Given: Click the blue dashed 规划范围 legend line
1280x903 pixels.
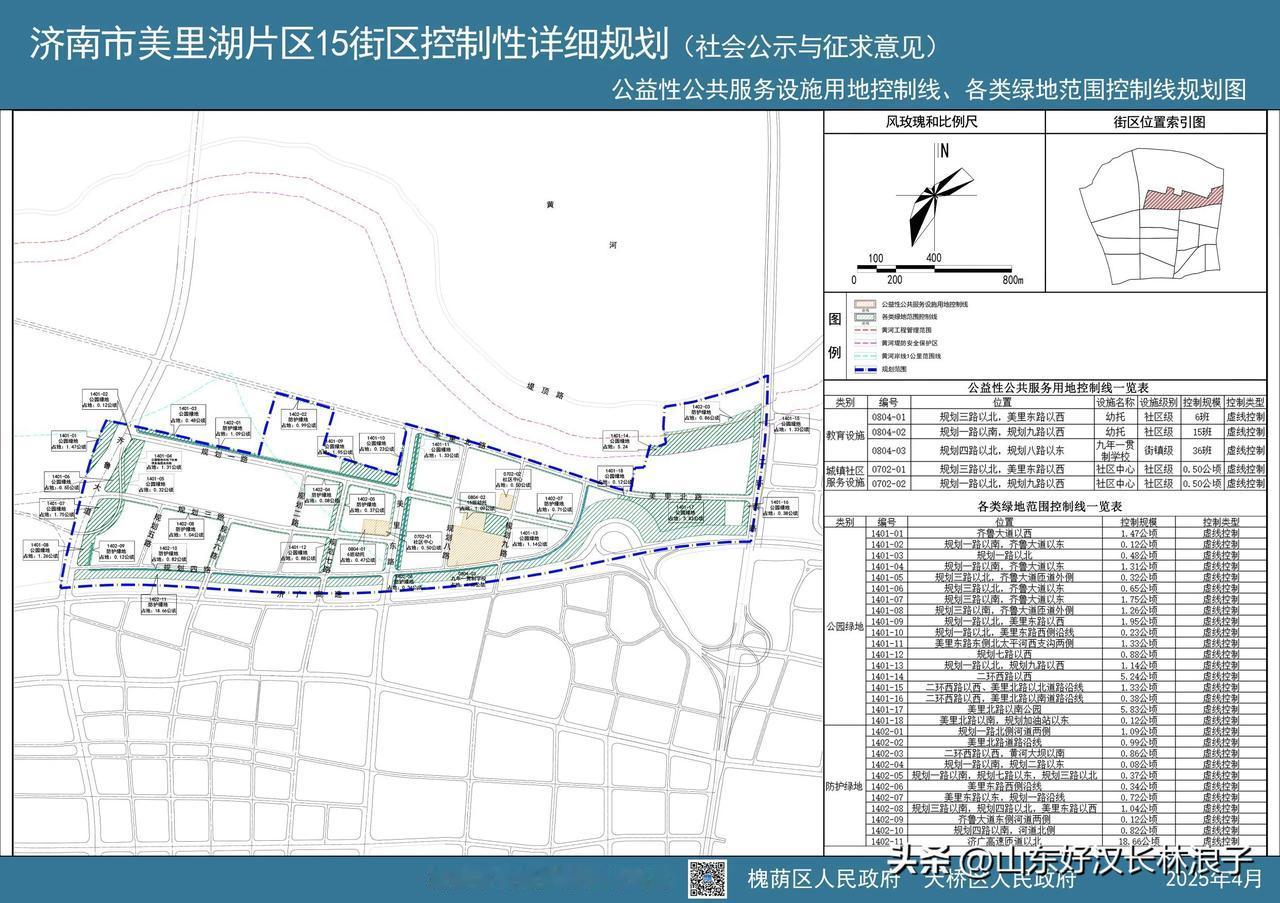Looking at the screenshot, I should click(x=864, y=368).
